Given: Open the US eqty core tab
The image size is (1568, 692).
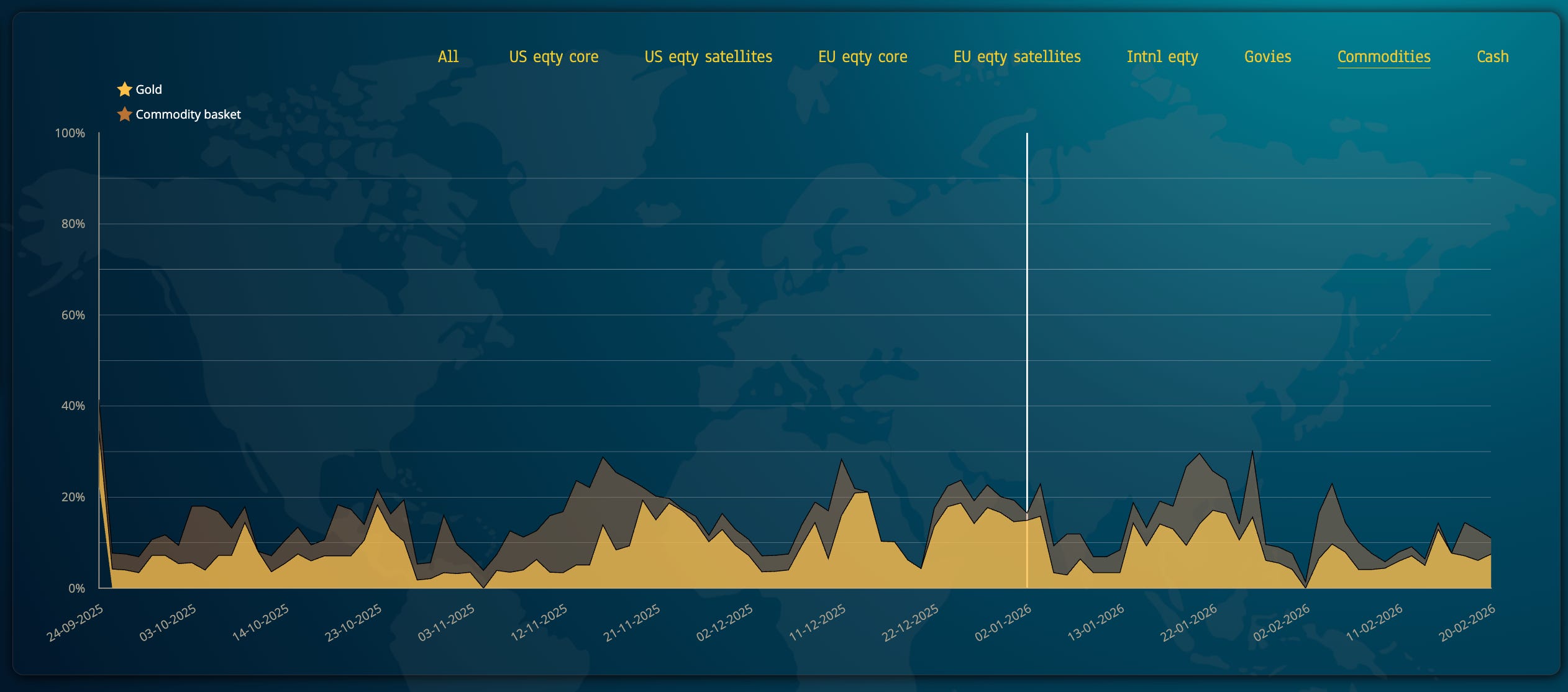Looking at the screenshot, I should pyautogui.click(x=554, y=57).
